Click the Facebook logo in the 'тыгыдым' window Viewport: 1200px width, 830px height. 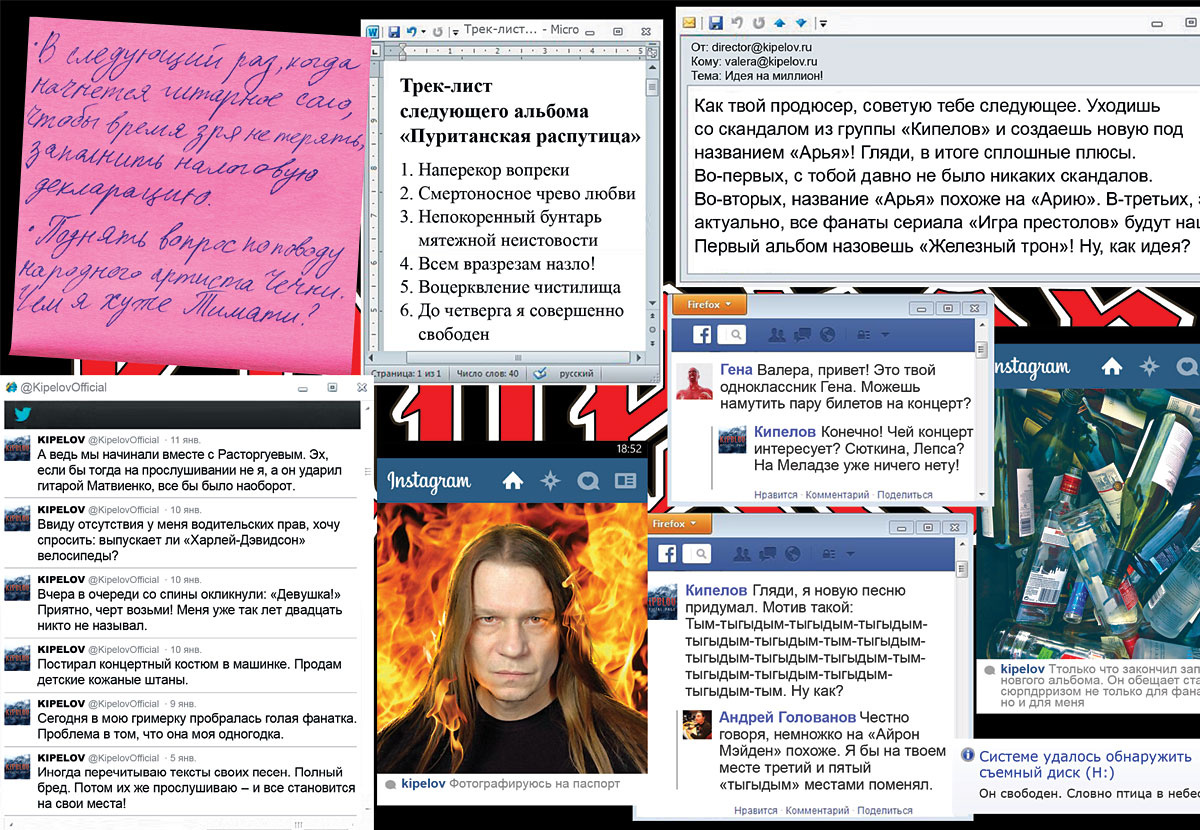click(665, 554)
